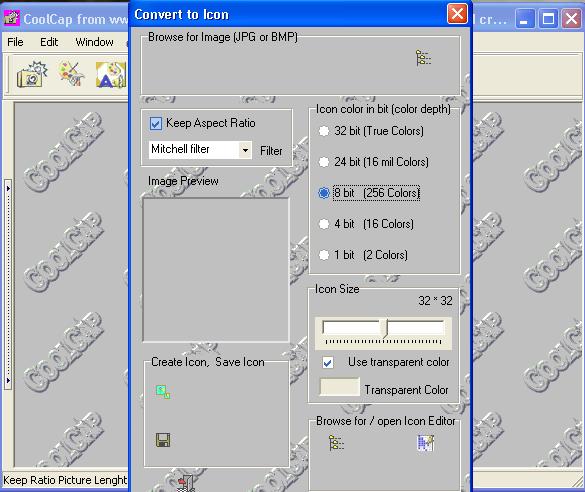585x492 pixels.
Task: Click the floppy disk Save Icon button
Action: 163,440
